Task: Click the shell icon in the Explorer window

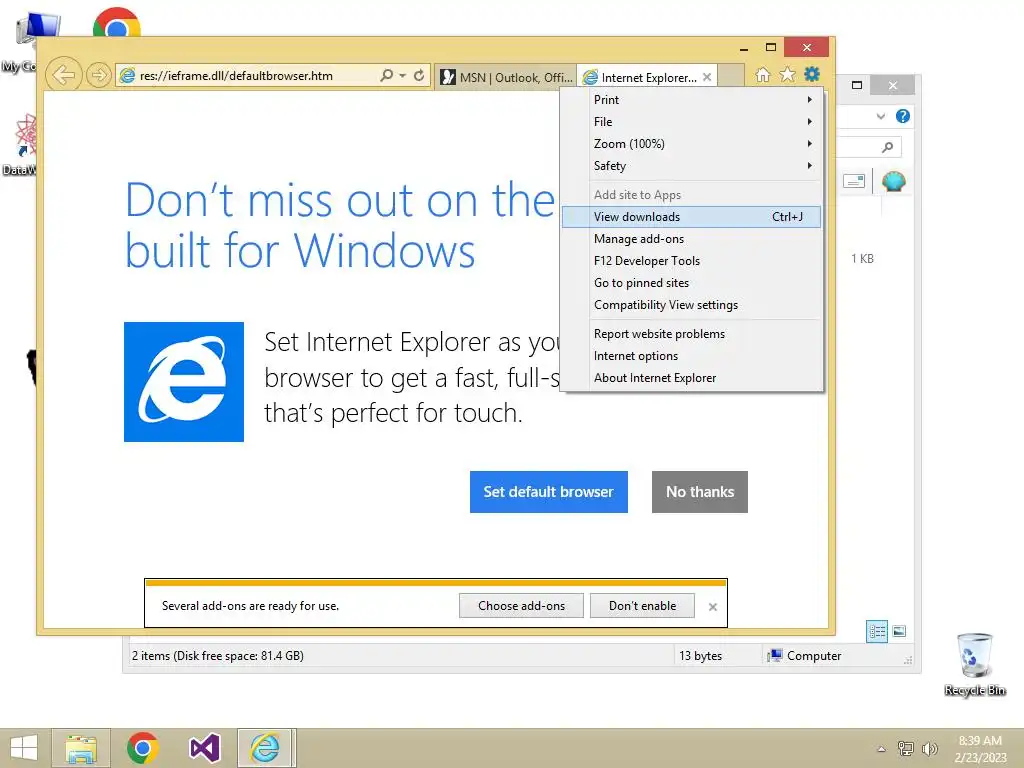Action: 893,181
